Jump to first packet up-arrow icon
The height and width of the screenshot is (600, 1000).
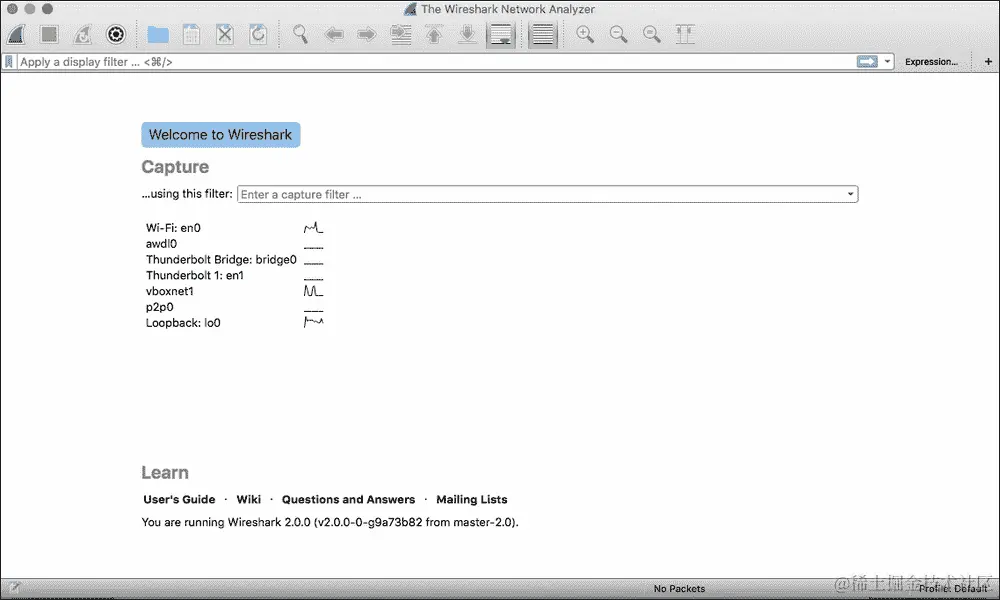(434, 34)
